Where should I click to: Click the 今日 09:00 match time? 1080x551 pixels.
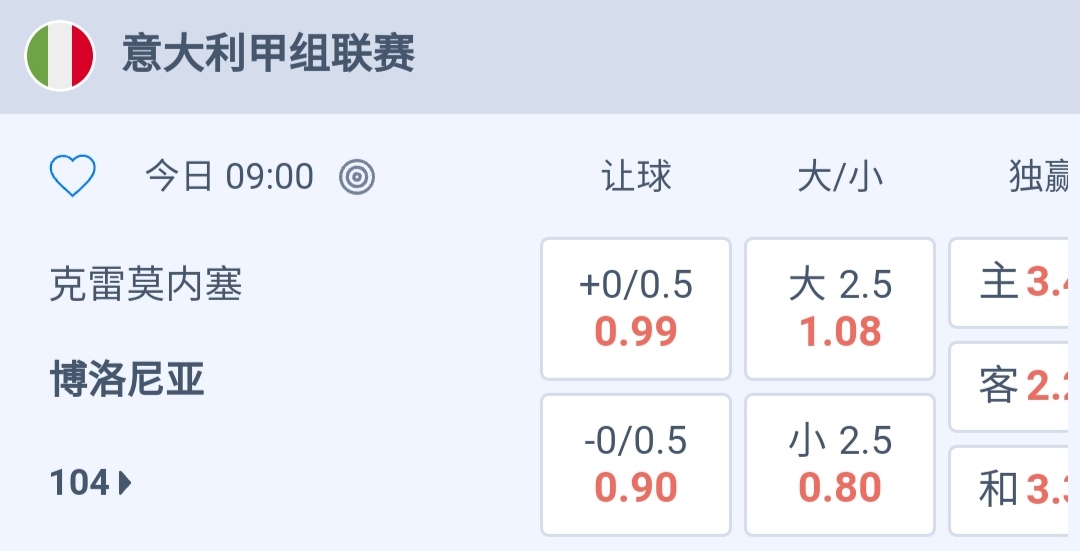229,177
